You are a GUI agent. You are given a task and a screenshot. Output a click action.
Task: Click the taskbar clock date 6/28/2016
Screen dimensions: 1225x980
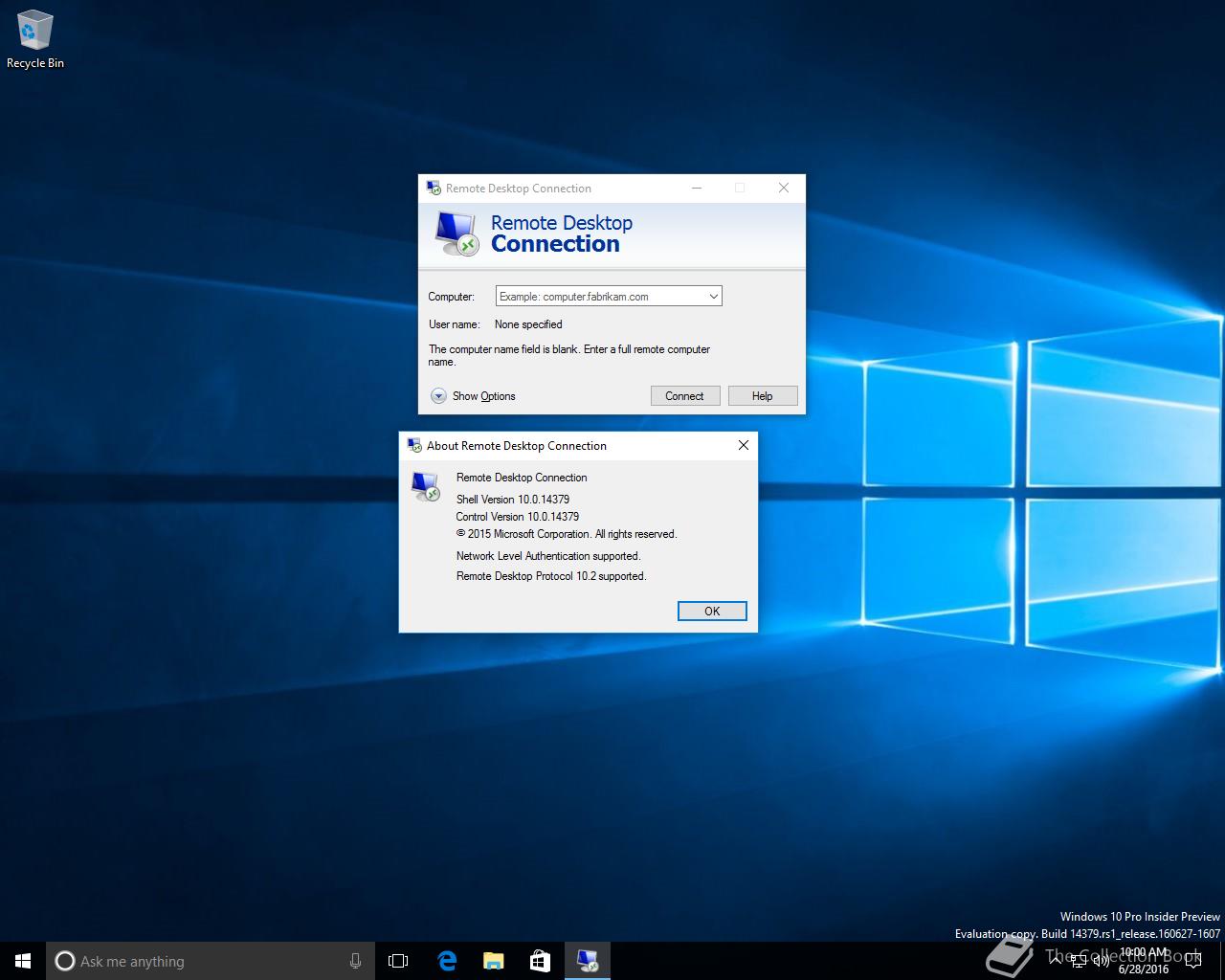click(1144, 969)
